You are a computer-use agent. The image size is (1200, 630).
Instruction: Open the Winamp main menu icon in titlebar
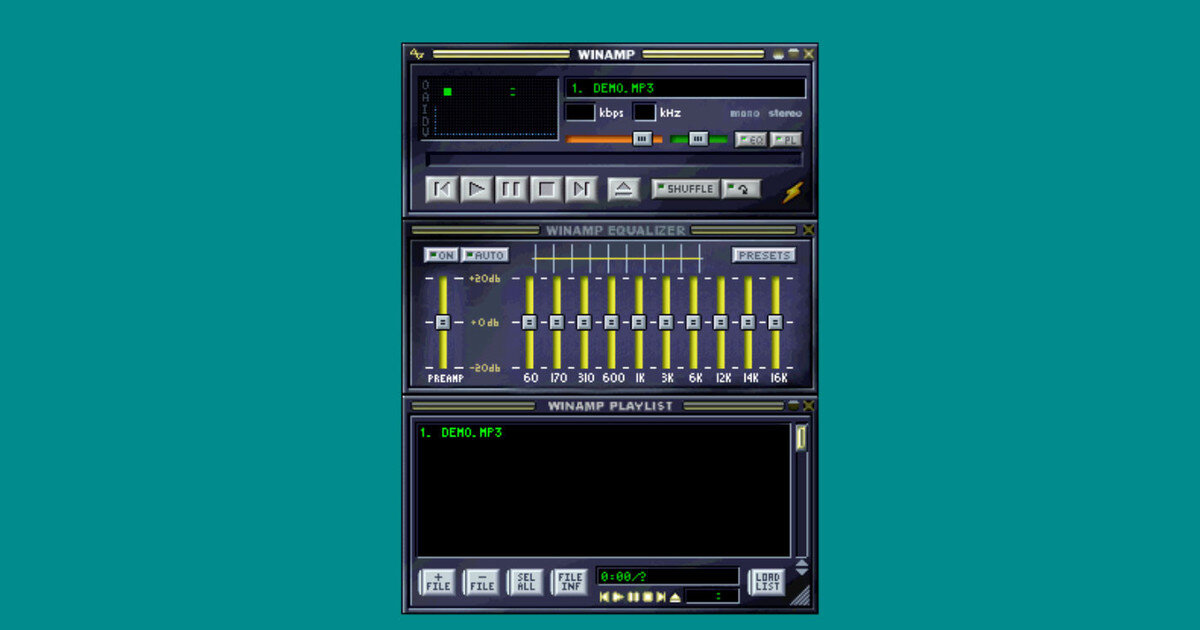(x=417, y=54)
